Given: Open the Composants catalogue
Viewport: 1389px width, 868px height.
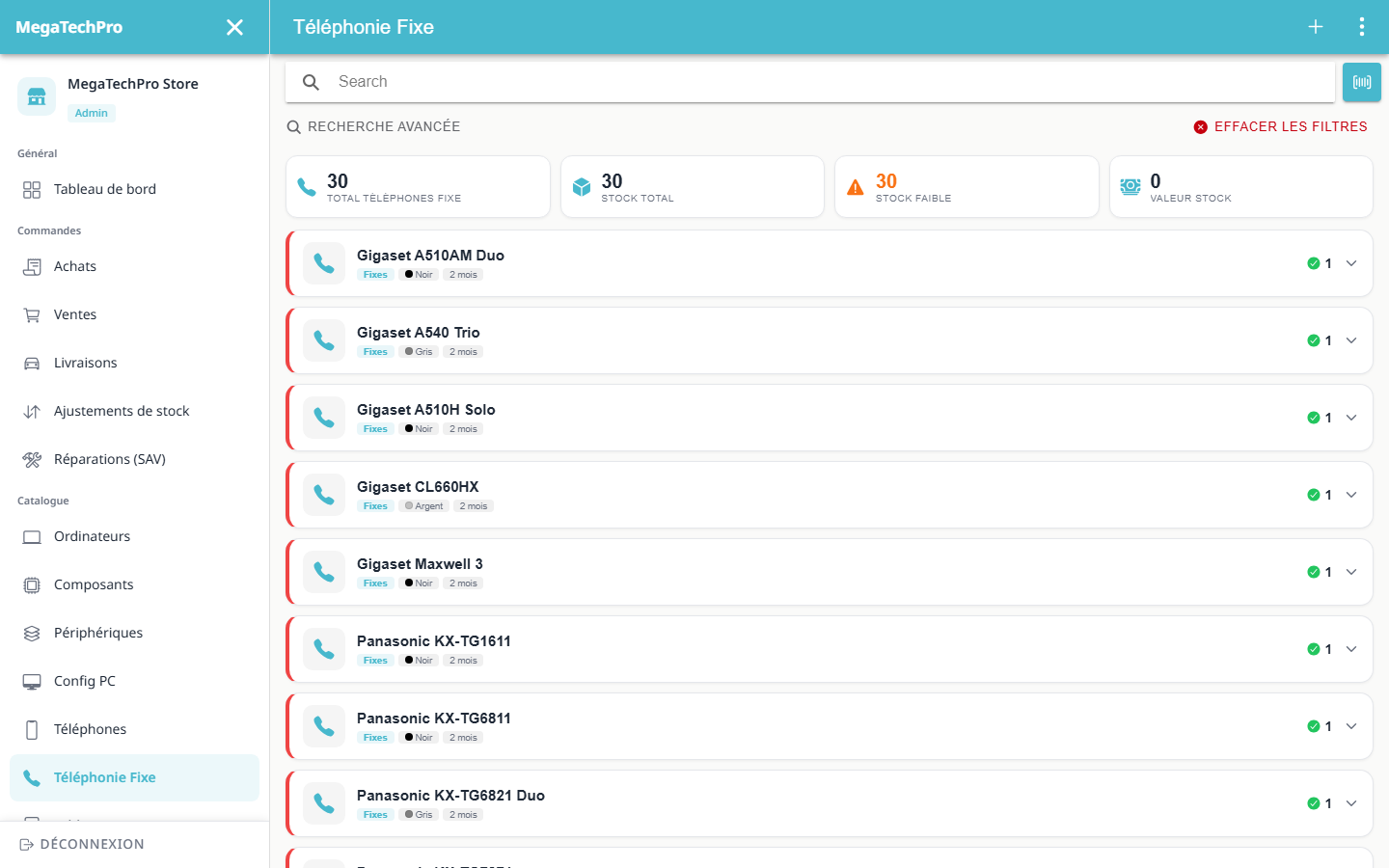Looking at the screenshot, I should click(134, 584).
